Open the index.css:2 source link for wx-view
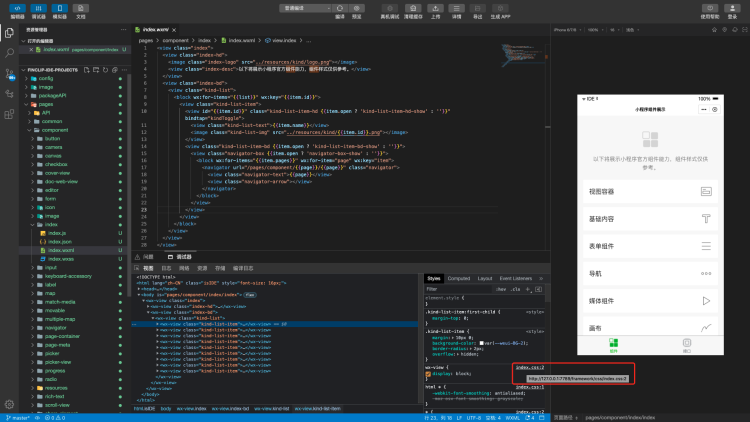The height and width of the screenshot is (422, 750). pos(530,367)
